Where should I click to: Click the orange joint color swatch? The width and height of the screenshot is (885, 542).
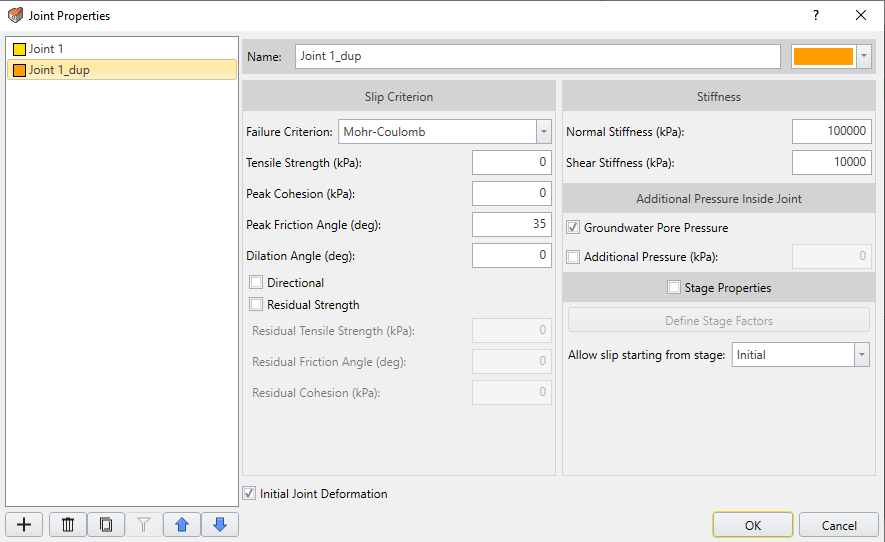click(823, 56)
